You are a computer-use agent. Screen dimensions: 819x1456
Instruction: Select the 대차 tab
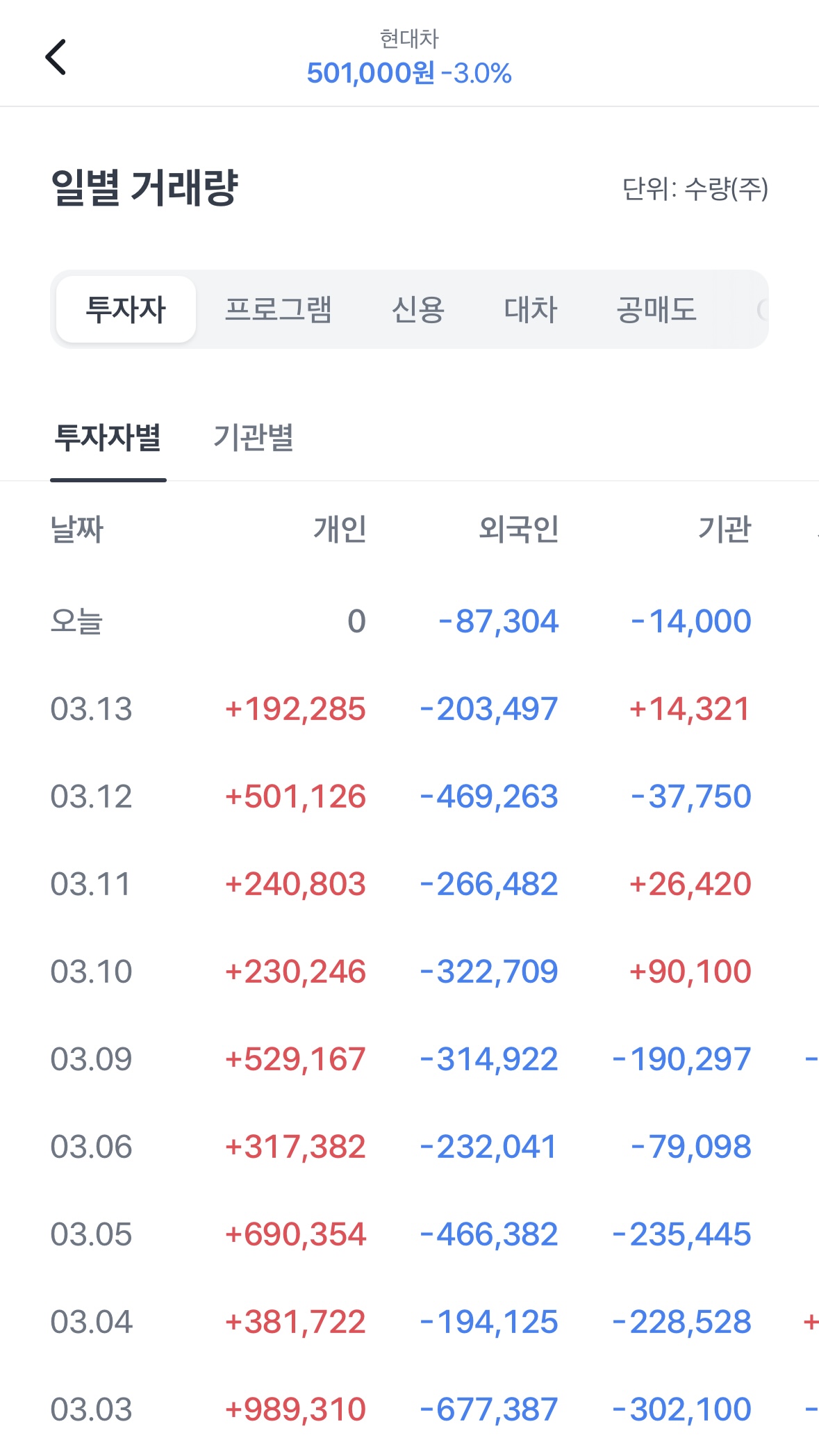tap(531, 309)
